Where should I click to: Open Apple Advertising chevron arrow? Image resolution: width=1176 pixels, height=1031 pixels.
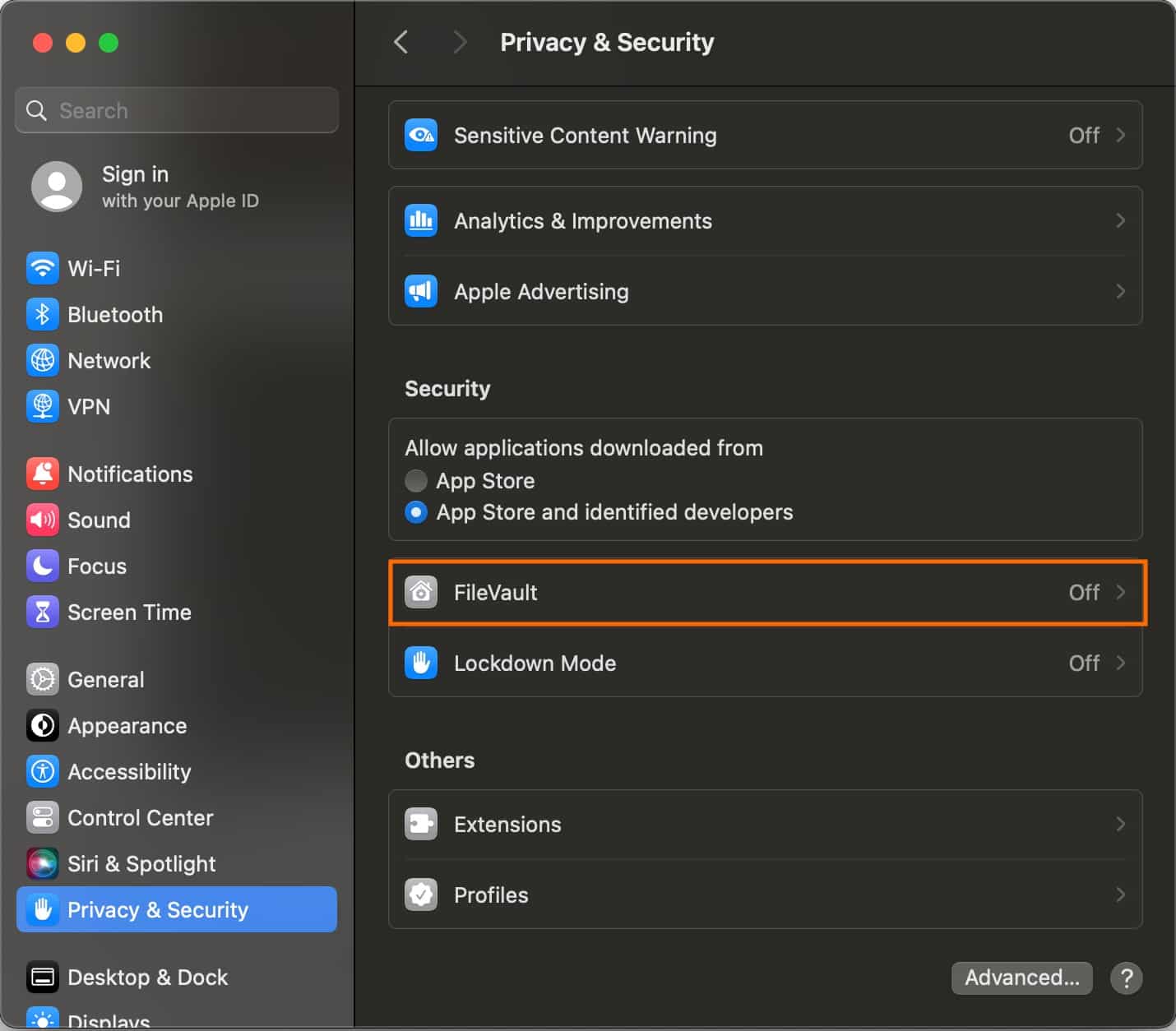click(x=1120, y=291)
